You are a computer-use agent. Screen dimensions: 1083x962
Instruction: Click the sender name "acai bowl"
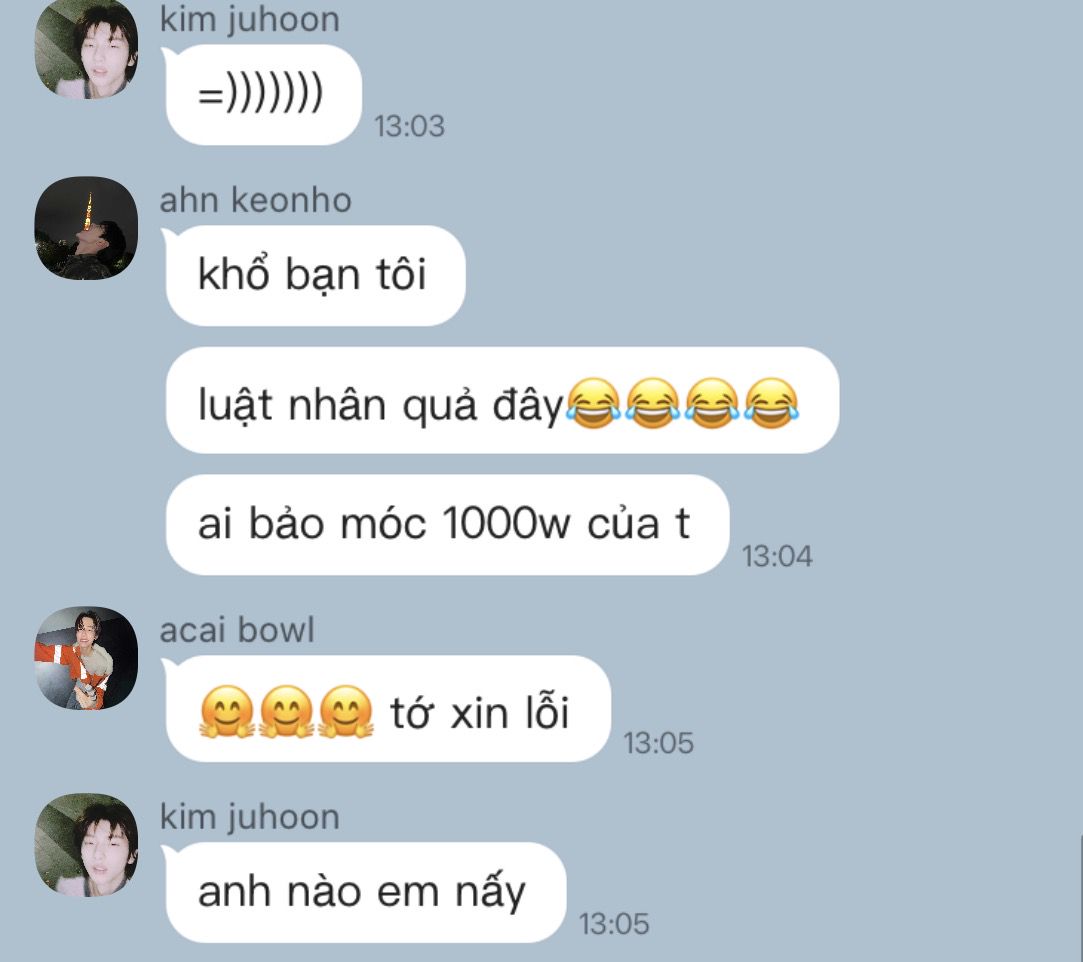click(237, 630)
